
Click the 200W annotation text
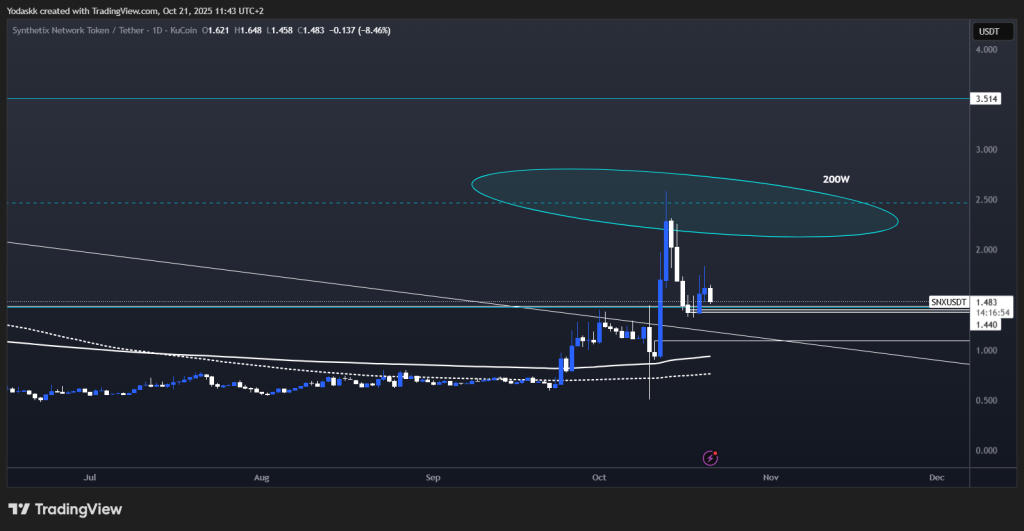[836, 179]
